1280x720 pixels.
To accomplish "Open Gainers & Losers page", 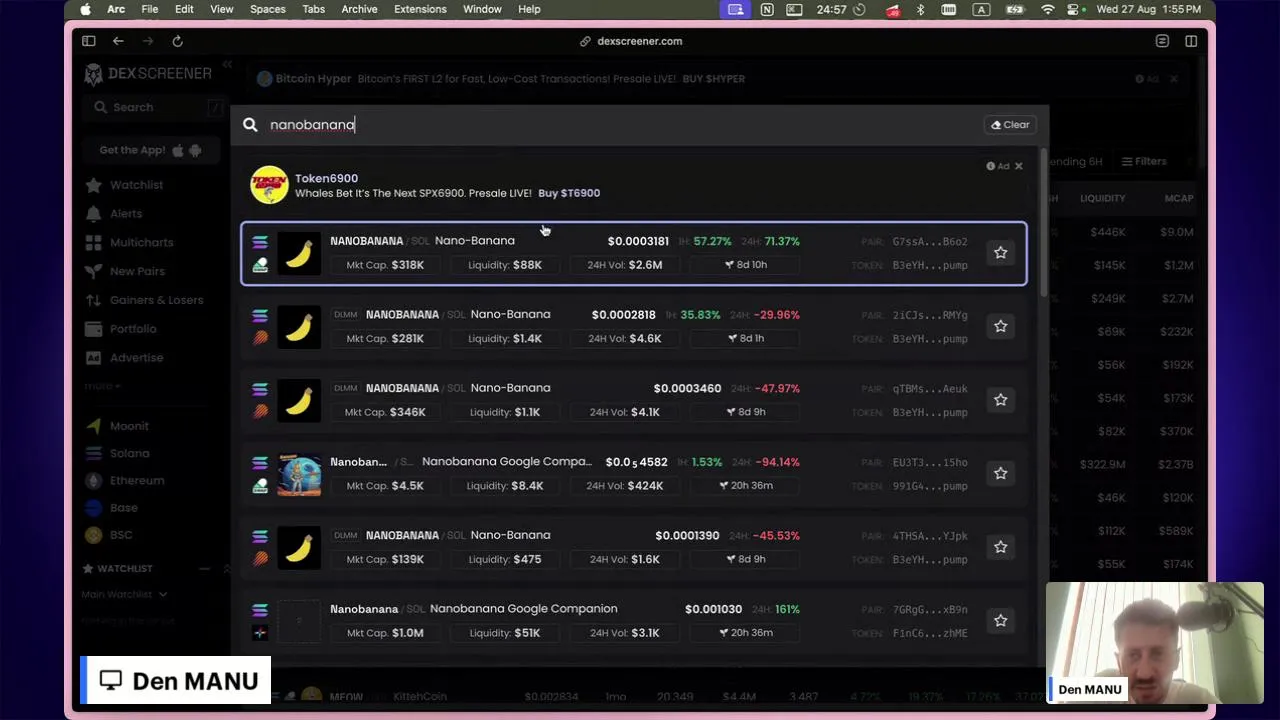I will pos(156,300).
